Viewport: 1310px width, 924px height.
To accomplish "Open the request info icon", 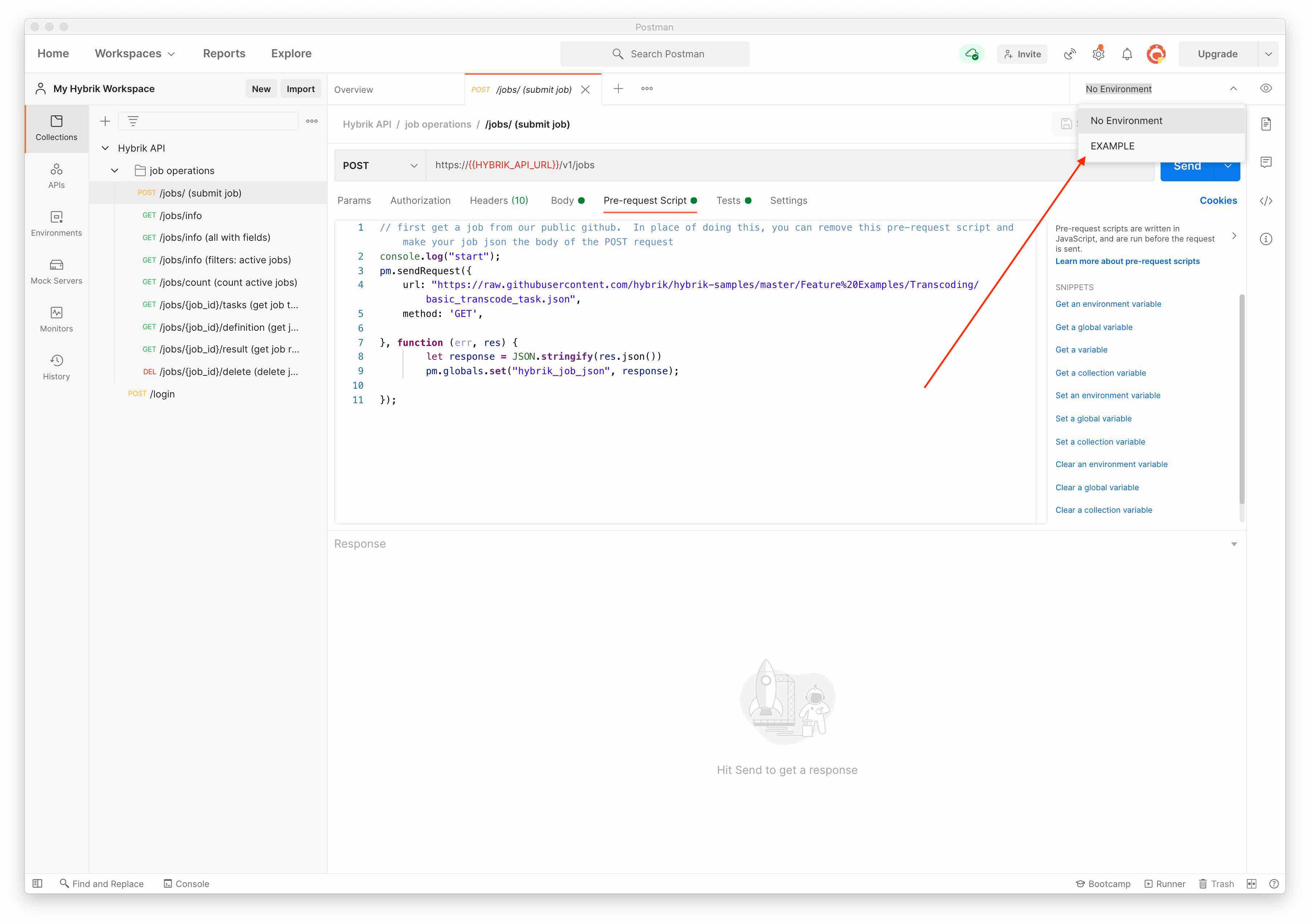I will point(1265,239).
